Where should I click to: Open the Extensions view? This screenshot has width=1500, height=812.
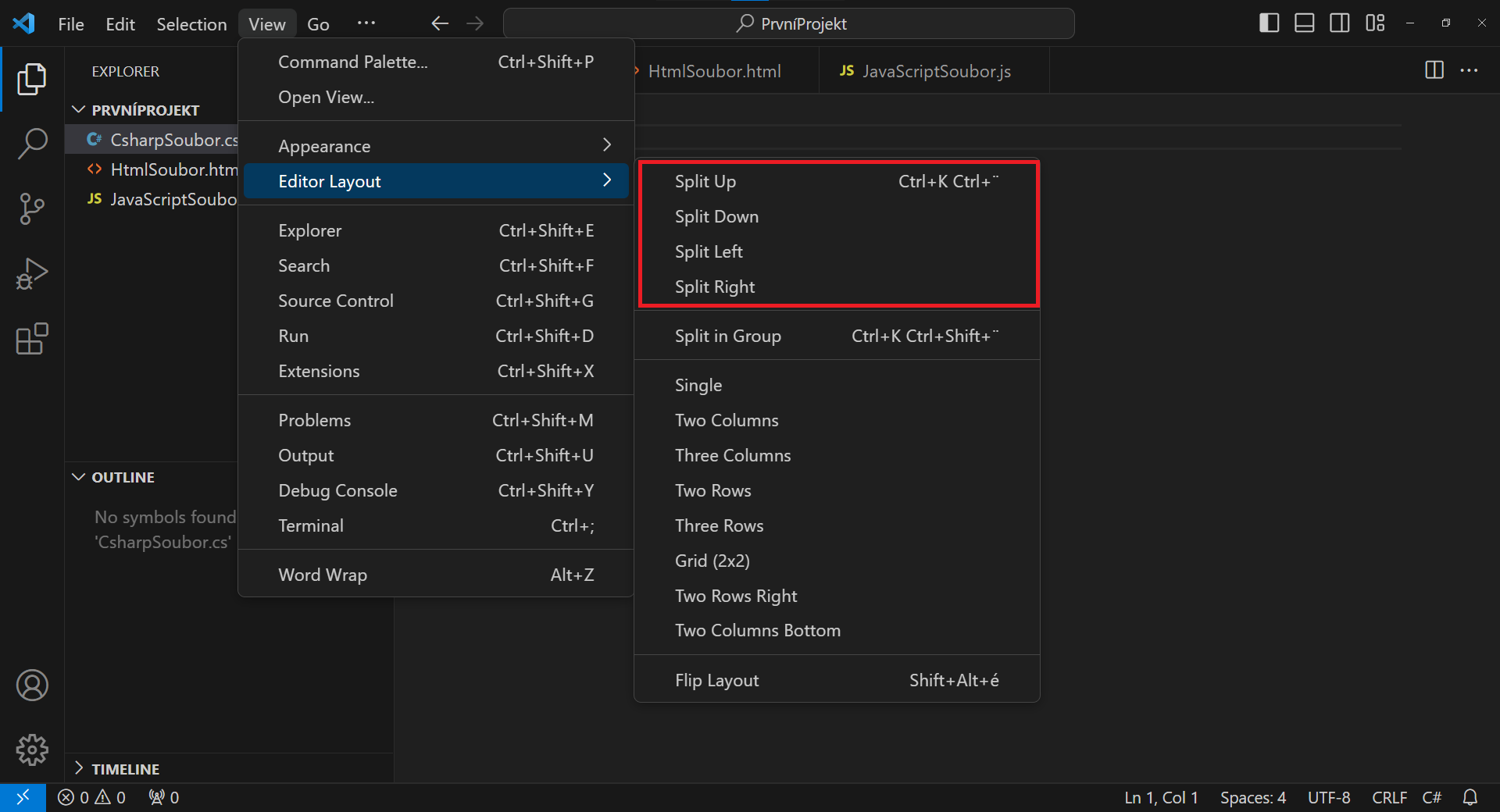click(x=32, y=339)
